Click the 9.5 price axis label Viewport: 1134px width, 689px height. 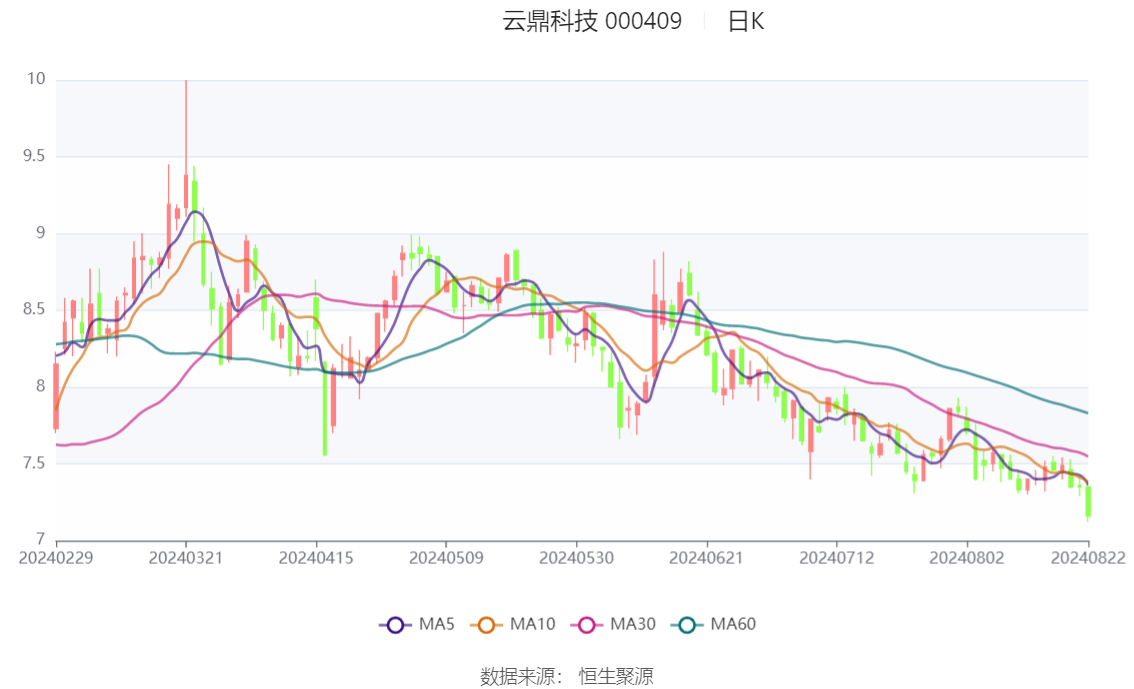tap(34, 155)
